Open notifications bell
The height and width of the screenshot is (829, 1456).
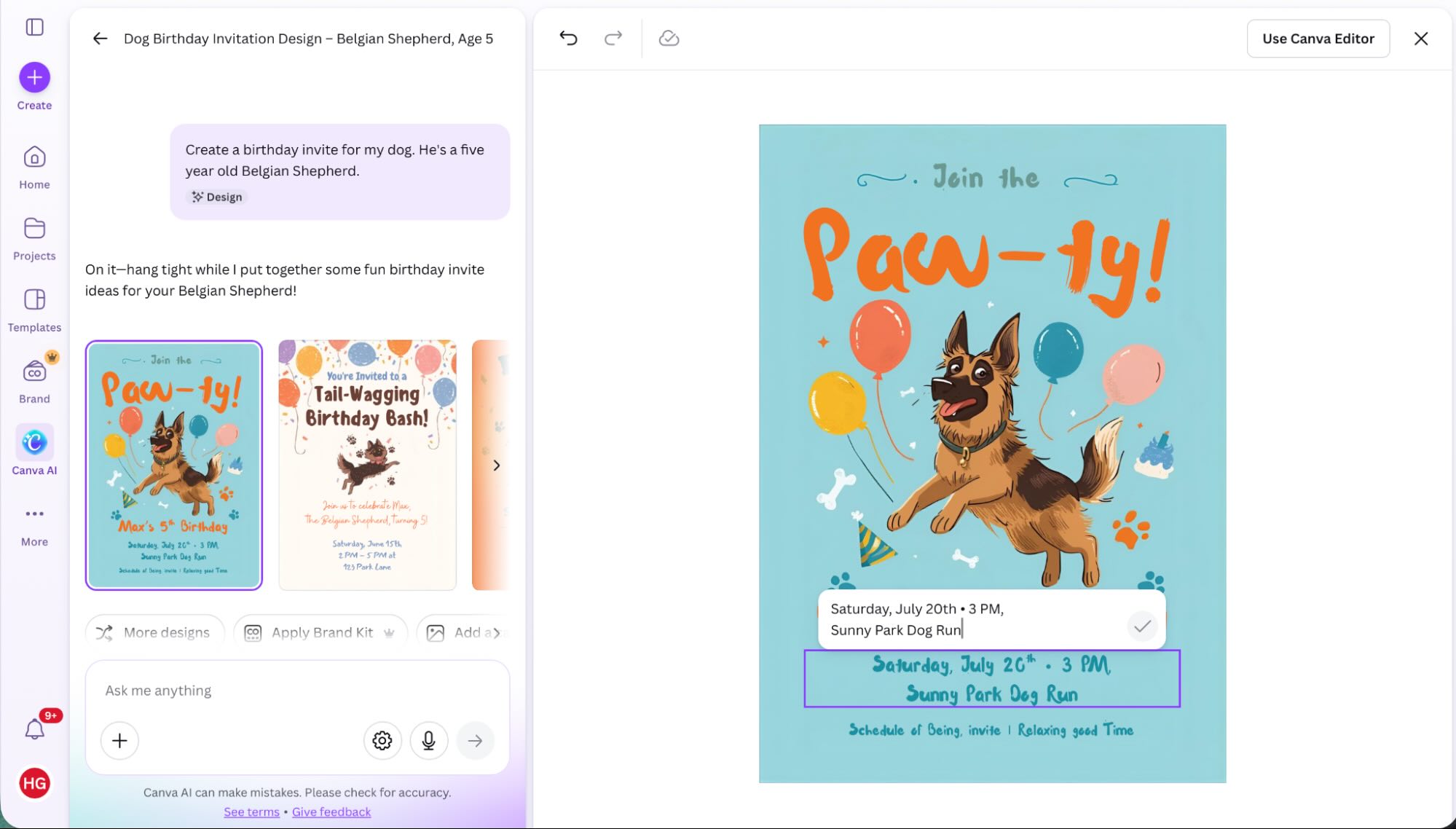[34, 727]
